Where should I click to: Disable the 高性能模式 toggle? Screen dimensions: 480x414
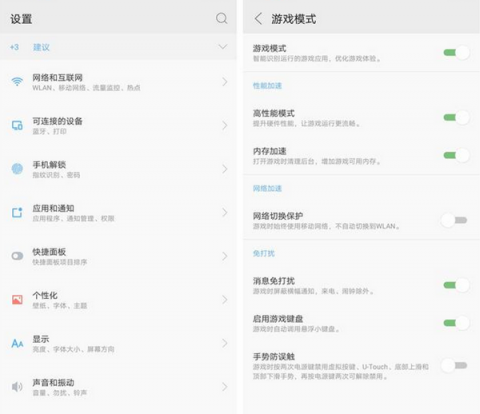[x=457, y=117]
